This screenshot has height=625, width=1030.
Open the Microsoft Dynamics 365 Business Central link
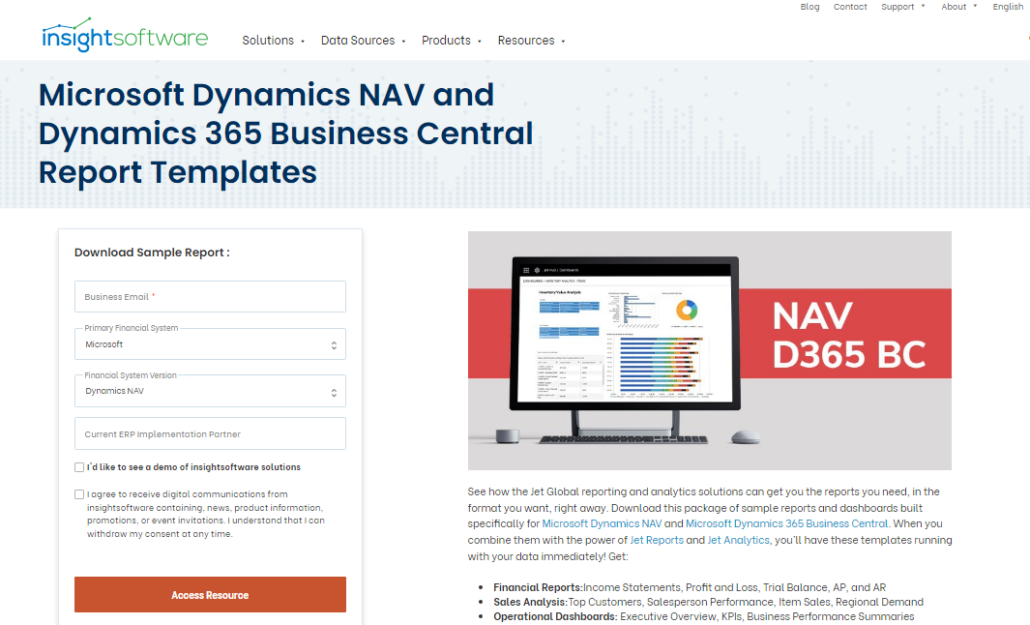pyautogui.click(x=786, y=524)
